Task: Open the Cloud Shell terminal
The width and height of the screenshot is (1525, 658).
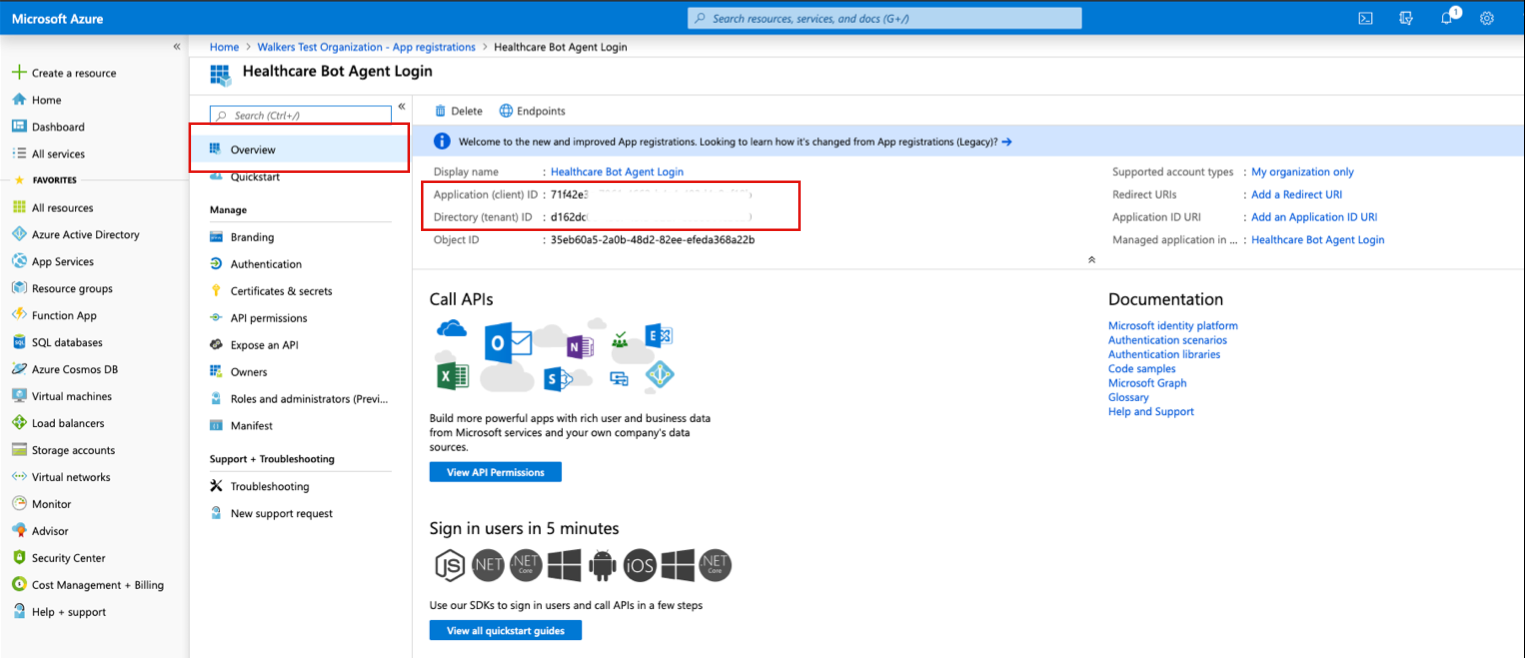Action: (x=1364, y=17)
